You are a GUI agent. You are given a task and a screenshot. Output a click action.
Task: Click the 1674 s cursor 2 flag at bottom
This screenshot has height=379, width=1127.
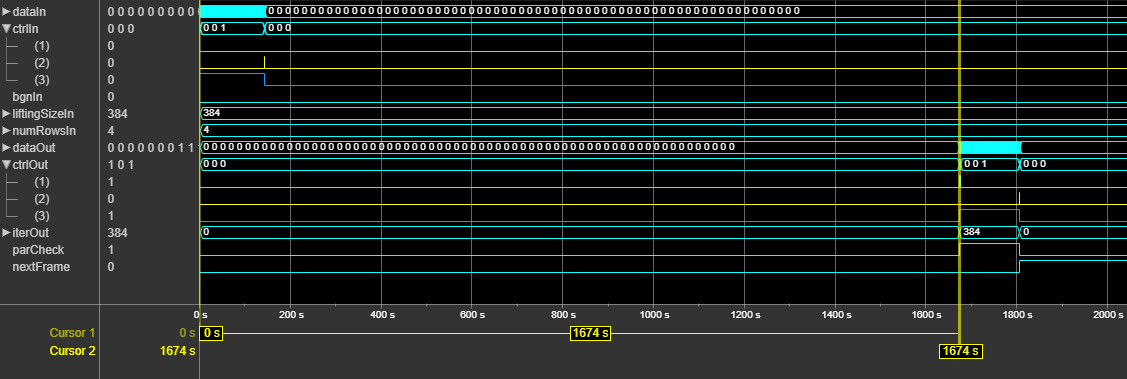pos(960,352)
